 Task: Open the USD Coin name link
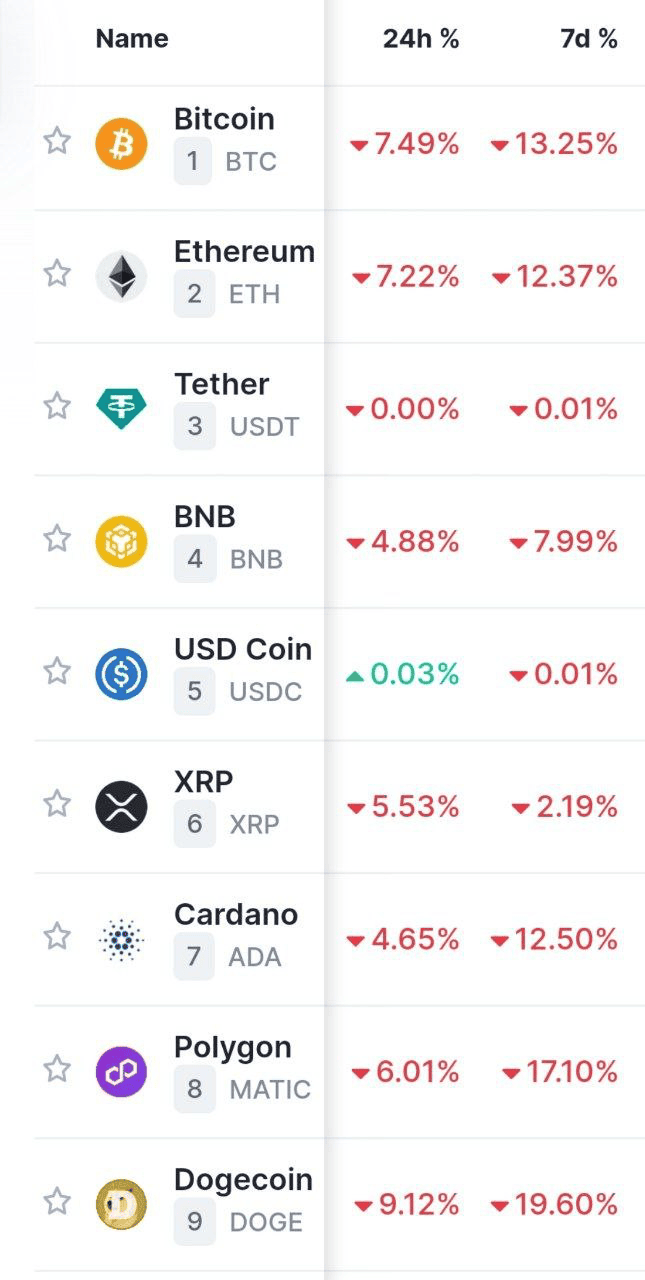pos(243,649)
